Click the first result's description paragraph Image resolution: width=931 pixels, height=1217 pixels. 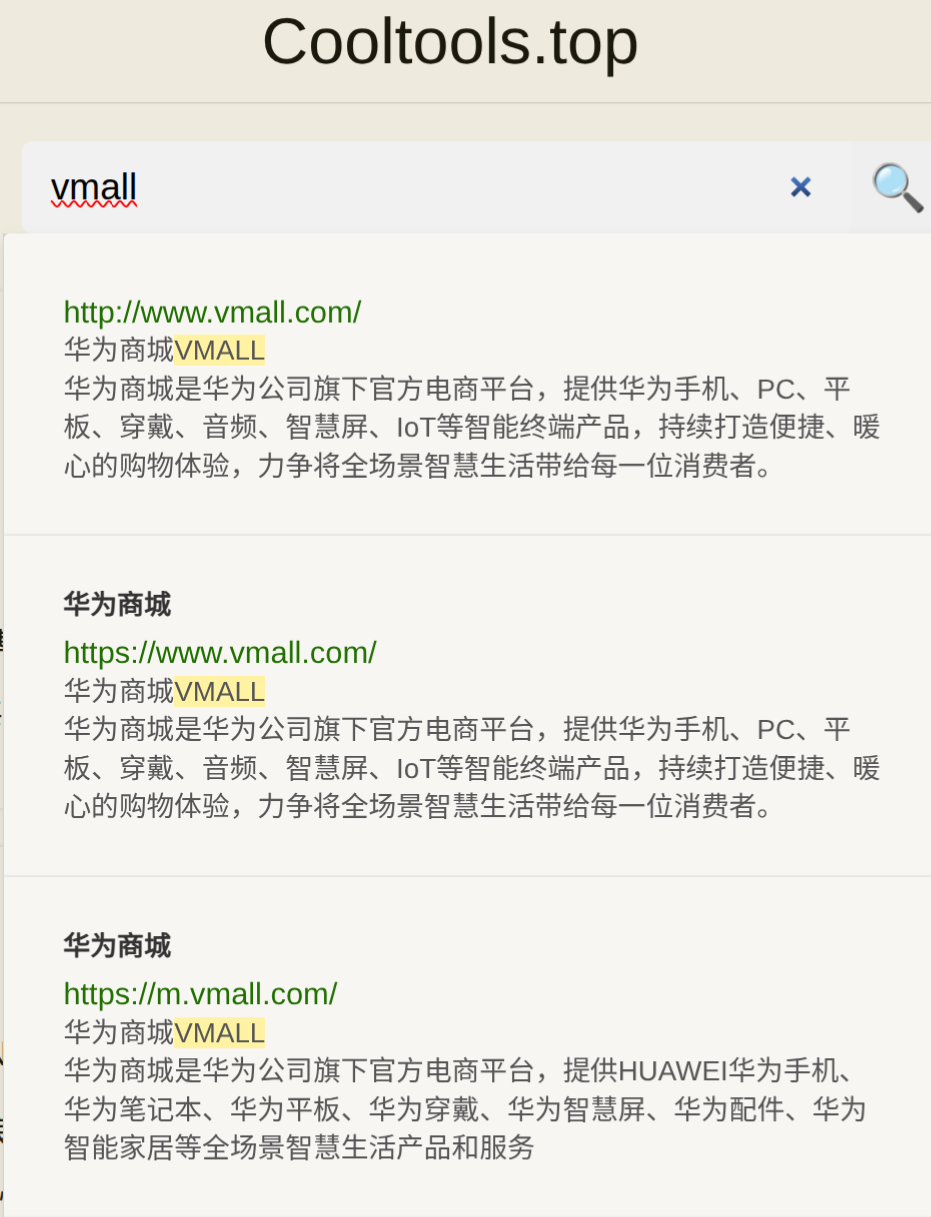472,428
